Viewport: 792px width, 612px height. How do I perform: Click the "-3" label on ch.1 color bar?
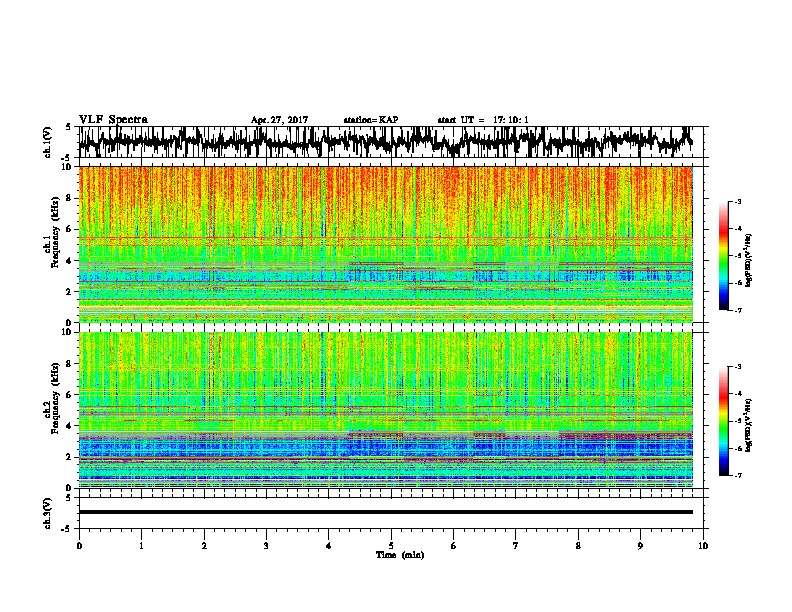[737, 201]
